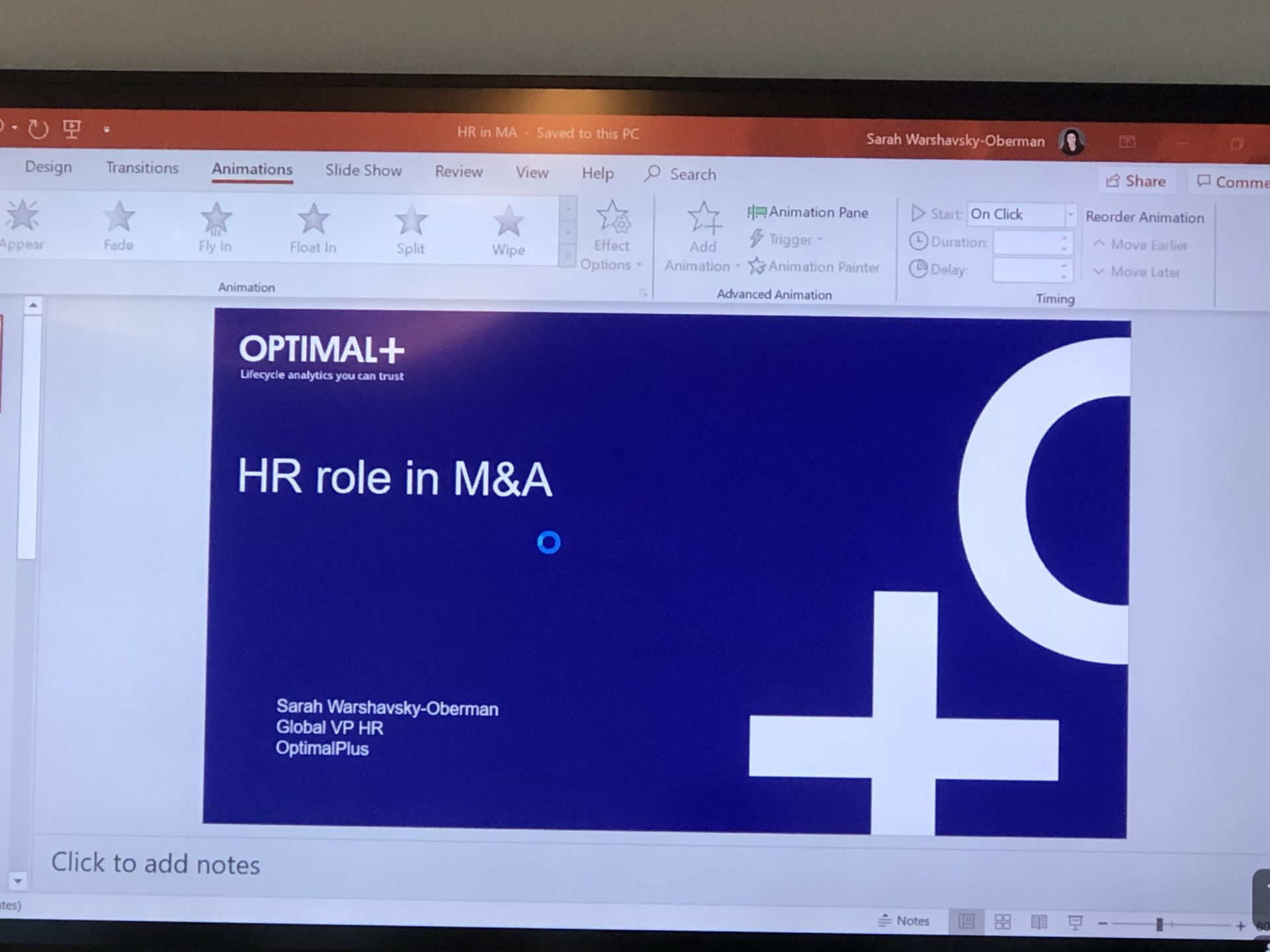Start Slide Show icon in status bar
1270x952 pixels.
pos(1076,923)
